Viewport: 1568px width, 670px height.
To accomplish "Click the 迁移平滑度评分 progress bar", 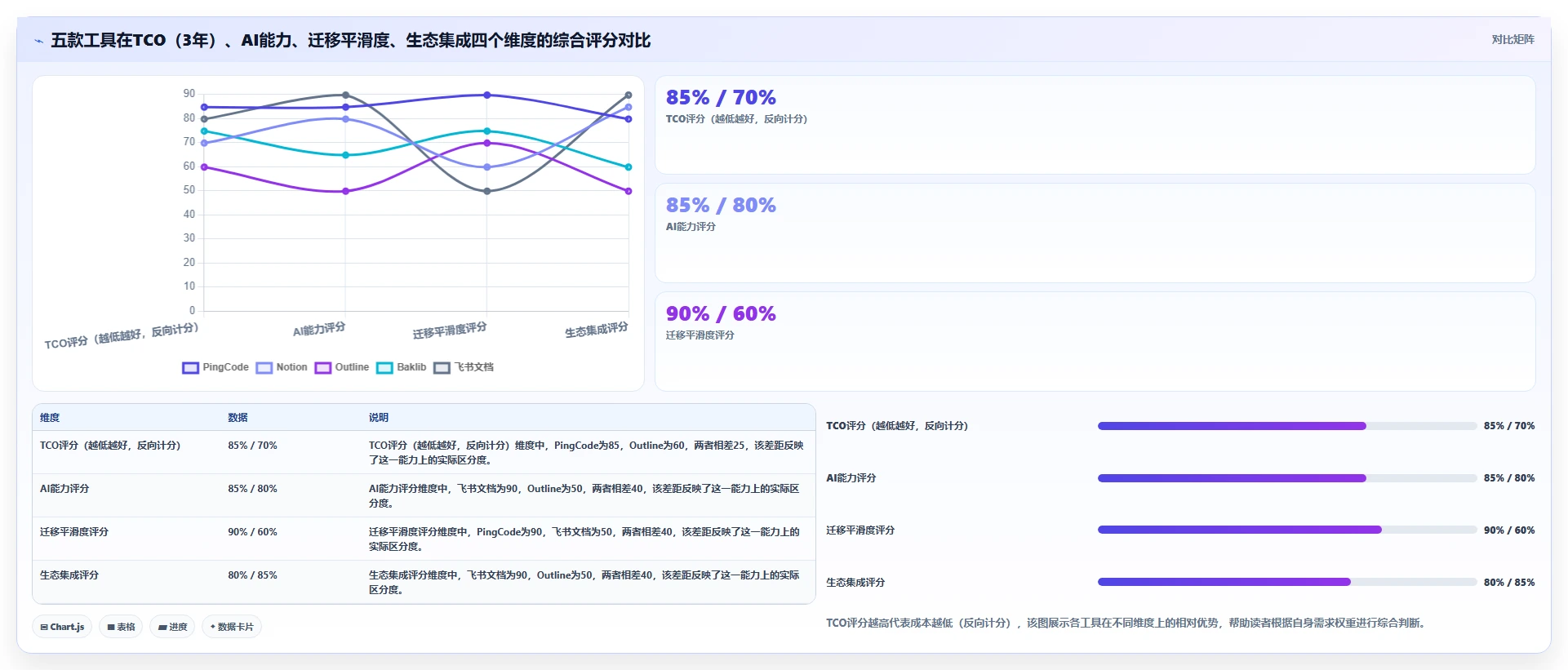I will point(1287,530).
